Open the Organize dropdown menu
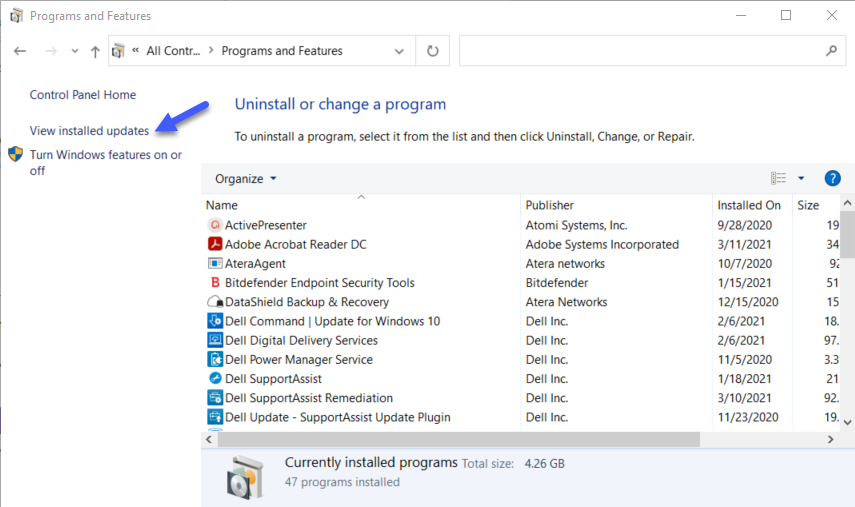 click(x=246, y=179)
